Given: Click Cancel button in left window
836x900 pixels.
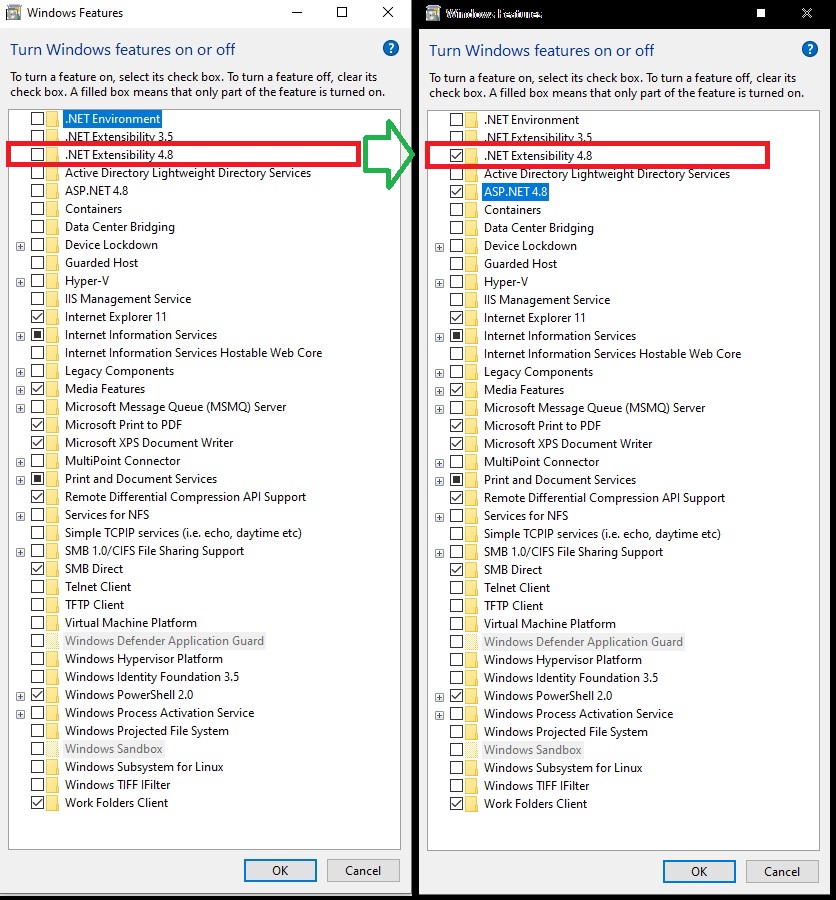Looking at the screenshot, I should click(363, 871).
